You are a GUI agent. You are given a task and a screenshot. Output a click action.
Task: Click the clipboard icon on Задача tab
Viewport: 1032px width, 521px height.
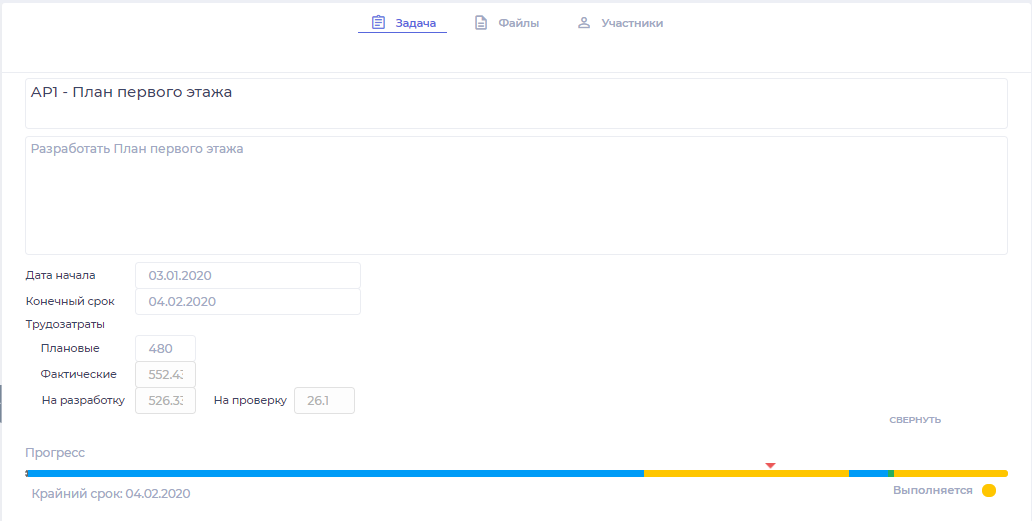(x=378, y=22)
